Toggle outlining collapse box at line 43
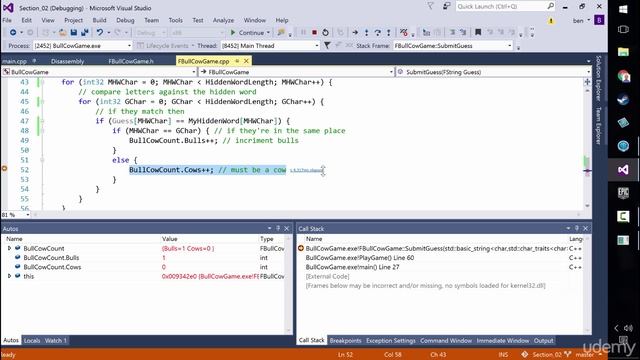The image size is (640, 360). point(42,82)
